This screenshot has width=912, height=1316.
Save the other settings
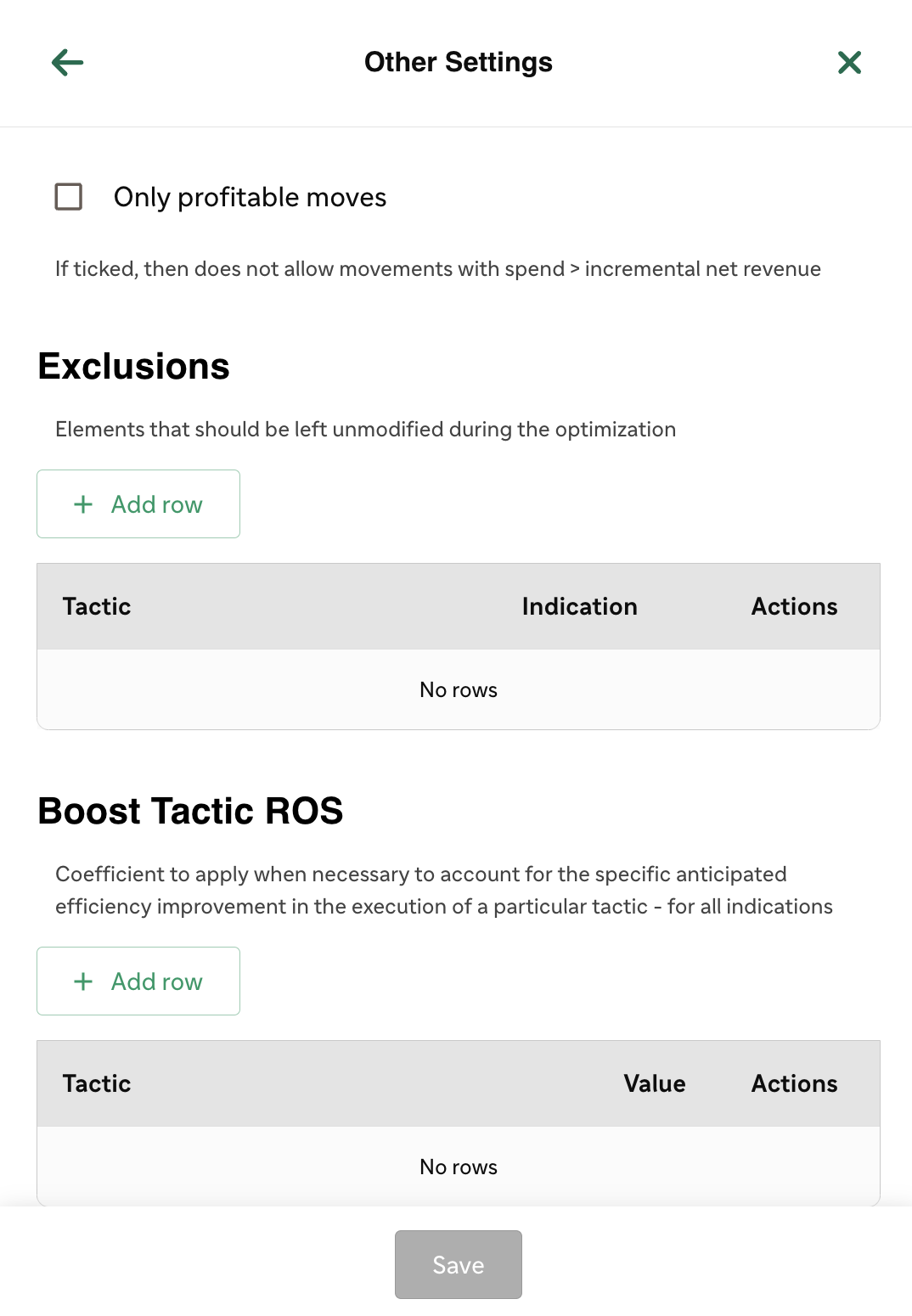459,1264
